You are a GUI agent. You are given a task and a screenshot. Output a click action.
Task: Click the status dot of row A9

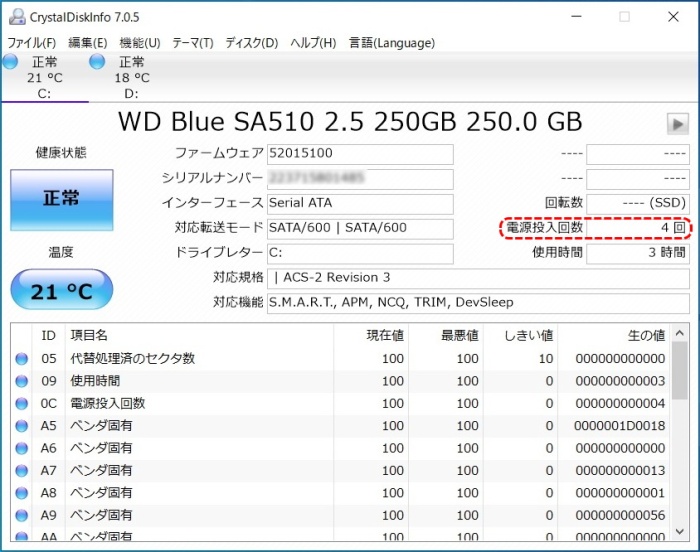coord(21,515)
